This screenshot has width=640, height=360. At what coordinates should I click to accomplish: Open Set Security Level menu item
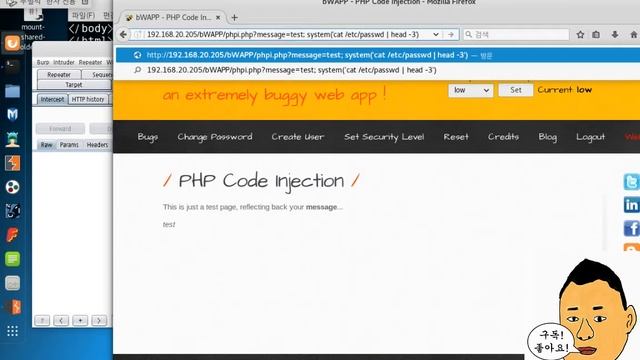(384, 137)
